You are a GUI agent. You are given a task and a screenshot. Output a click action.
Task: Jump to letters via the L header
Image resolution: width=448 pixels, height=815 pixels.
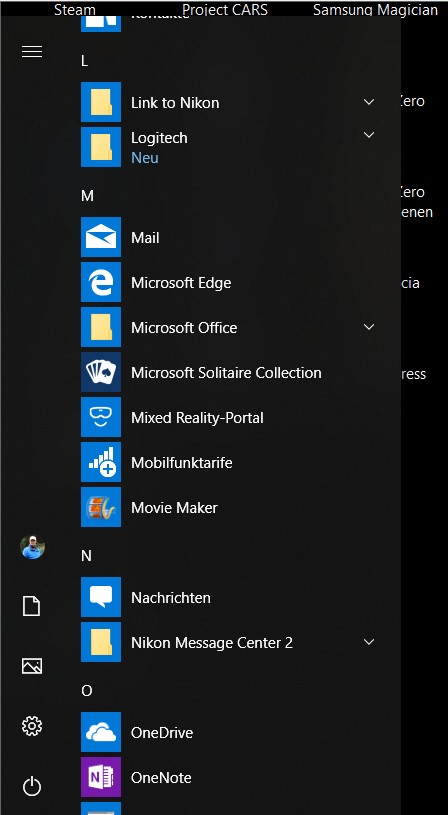(x=85, y=61)
